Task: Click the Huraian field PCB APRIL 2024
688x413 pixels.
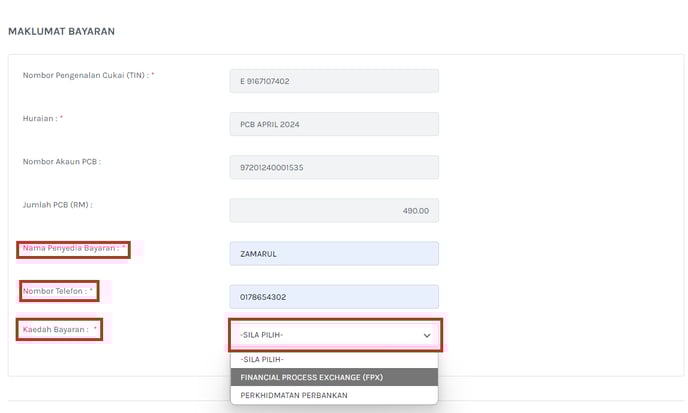Action: [334, 124]
